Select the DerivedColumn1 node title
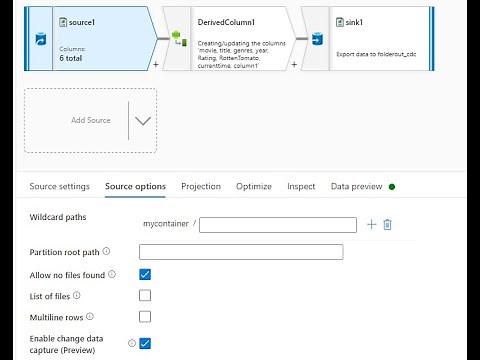The height and width of the screenshot is (360, 480). 226,22
